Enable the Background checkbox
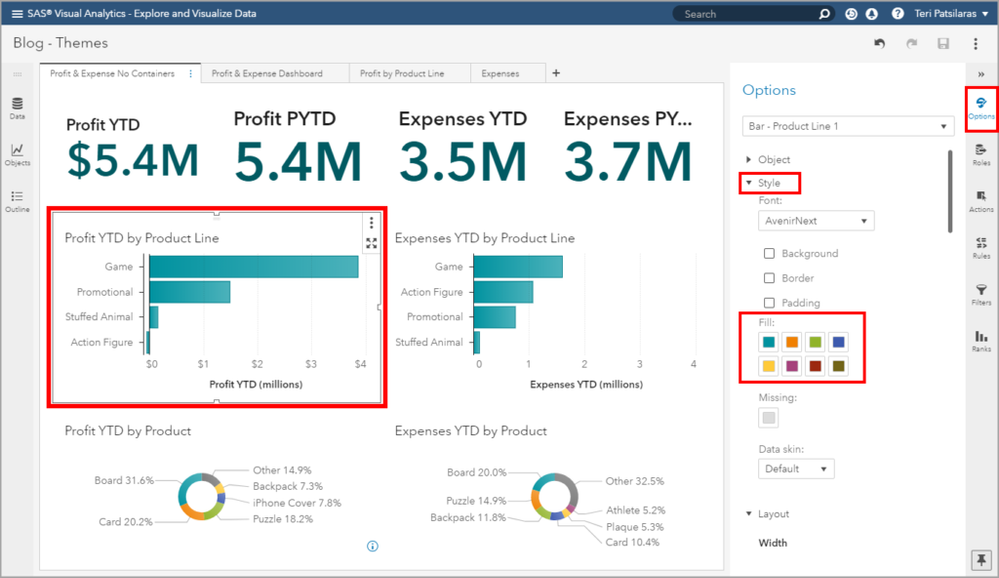Screen dimensions: 999x578 [769, 254]
